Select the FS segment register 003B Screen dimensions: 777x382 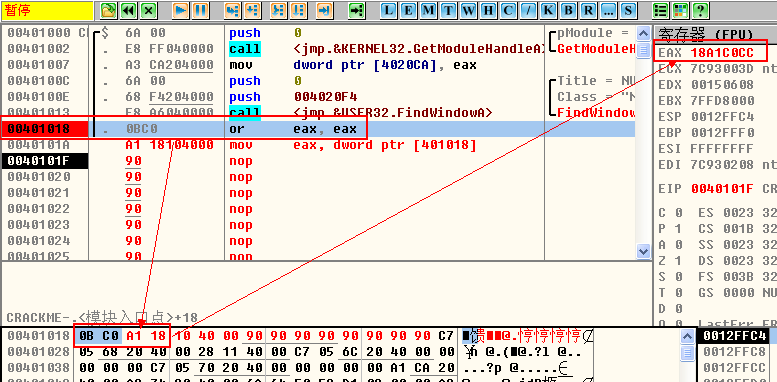click(738, 276)
